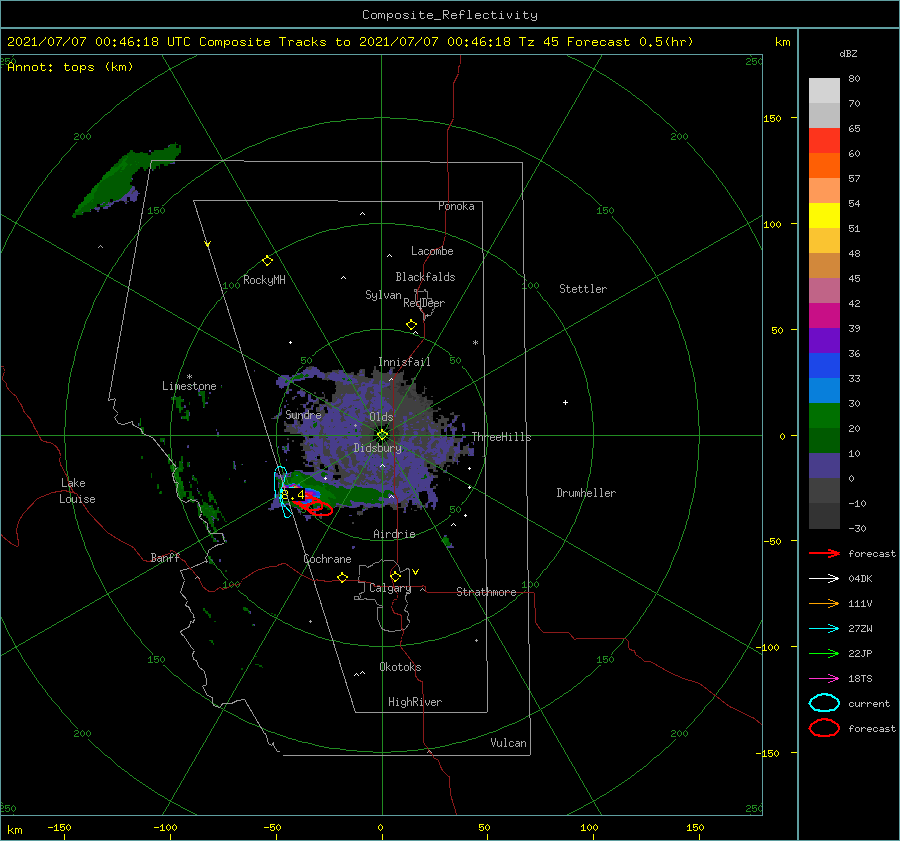
Task: Pick the light gray 70-80 dBZ swatch
Action: coord(824,91)
